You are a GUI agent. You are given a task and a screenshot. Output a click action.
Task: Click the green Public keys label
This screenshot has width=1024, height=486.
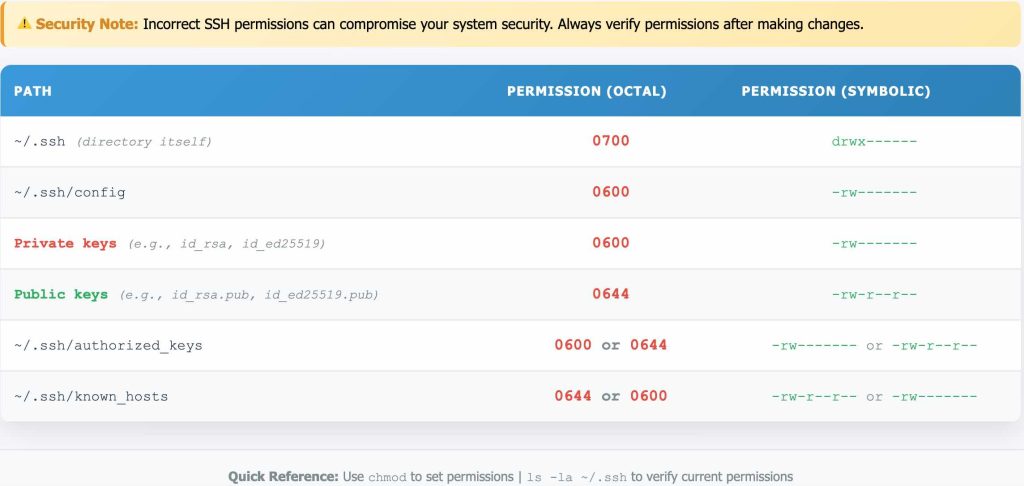(61, 294)
